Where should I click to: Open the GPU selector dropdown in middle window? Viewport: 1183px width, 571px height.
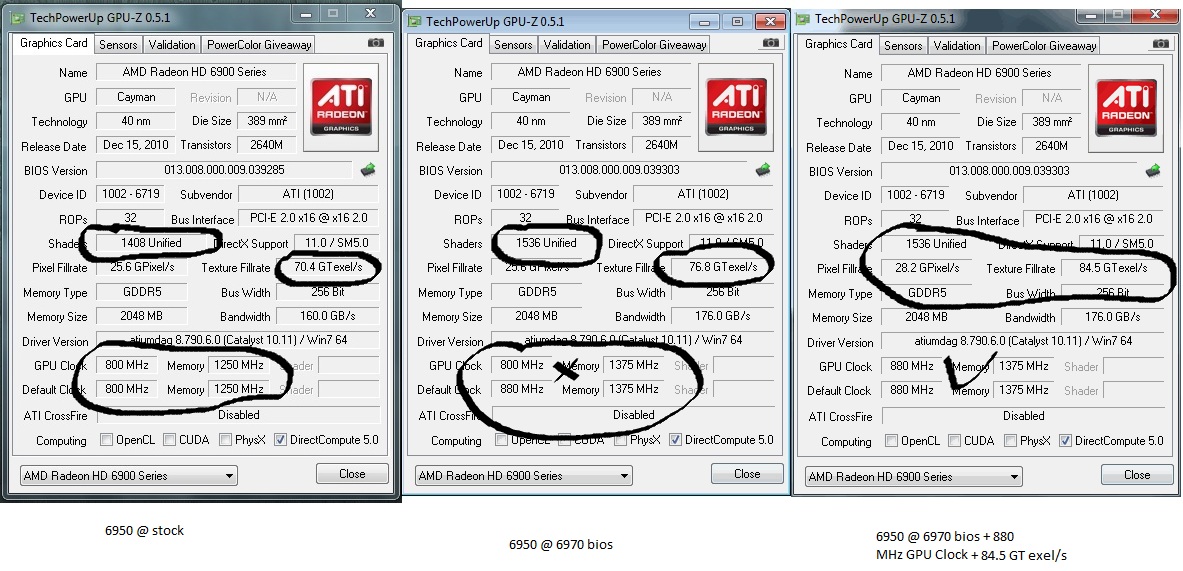(x=524, y=475)
